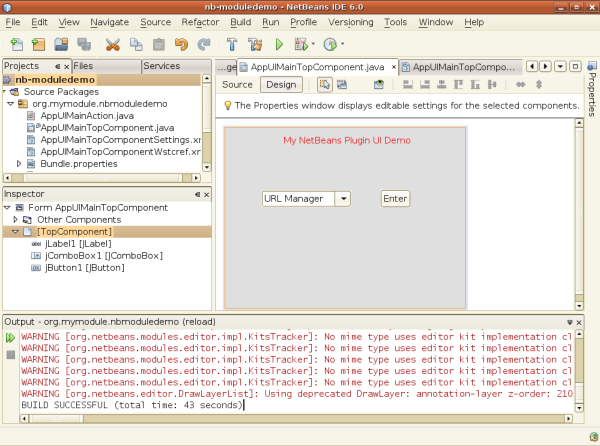Click the Undo arrow icon
600x446 pixels.
click(x=181, y=44)
